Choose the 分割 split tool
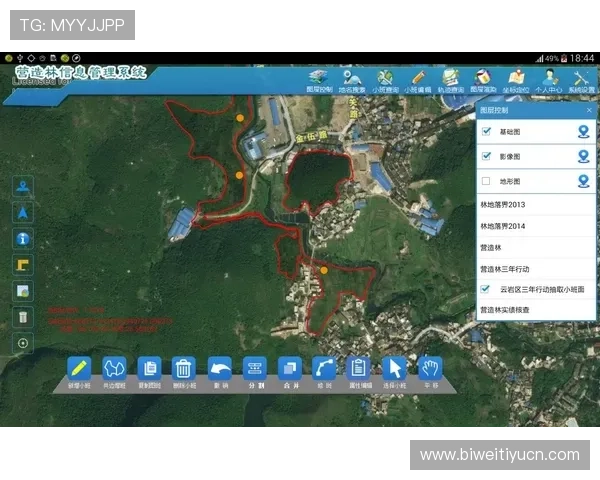The height and width of the screenshot is (480, 600). (x=254, y=369)
